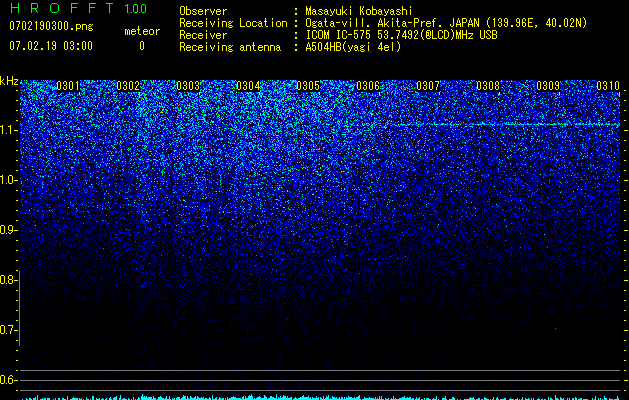Screen dimensions: 629x400
Task: Click the Observer field label
Action: point(203,11)
